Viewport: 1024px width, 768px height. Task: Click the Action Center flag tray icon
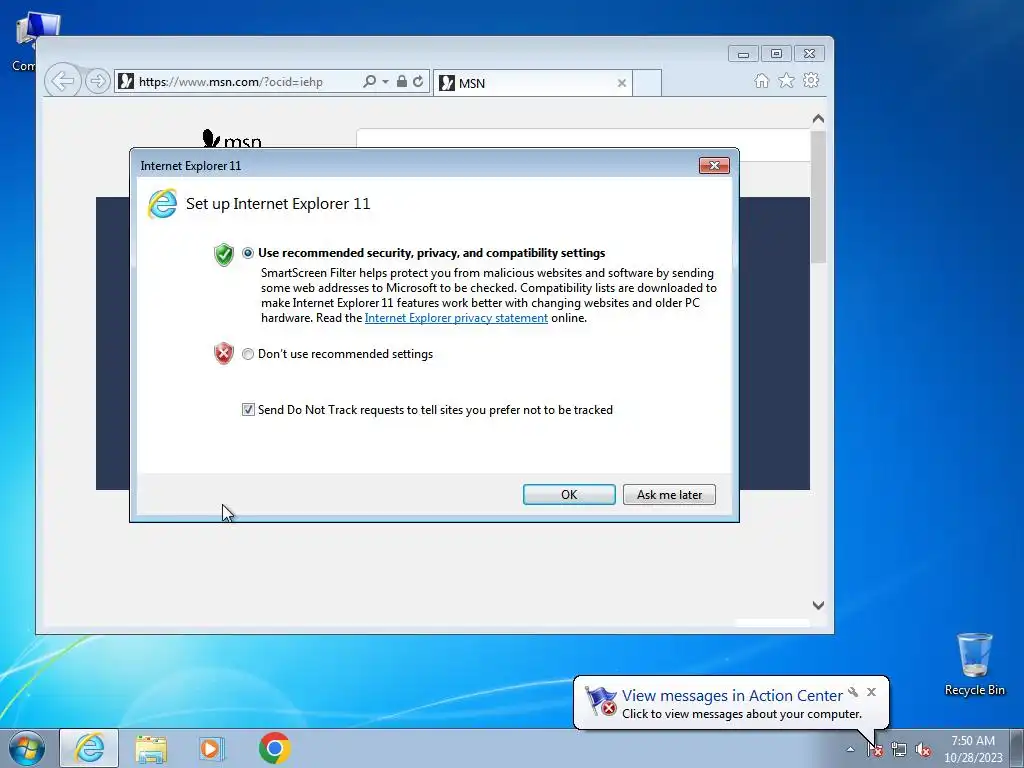coord(875,750)
